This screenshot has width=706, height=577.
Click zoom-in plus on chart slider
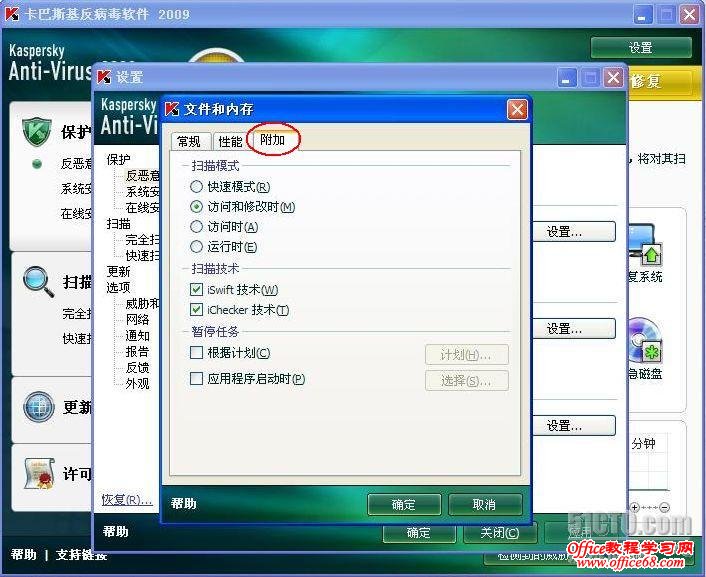pyautogui.click(x=634, y=508)
